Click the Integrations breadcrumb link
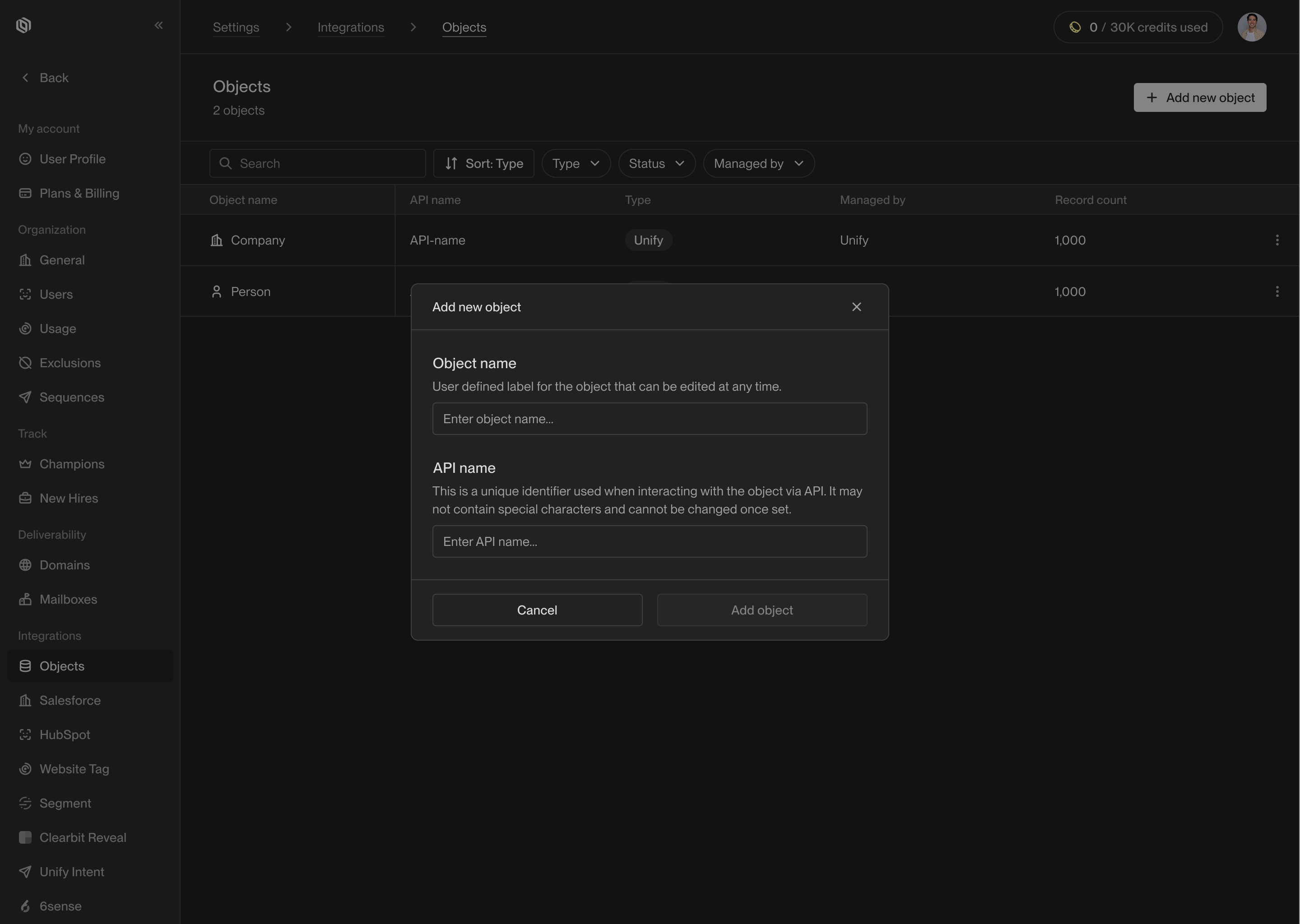1300x924 pixels. coord(351,28)
